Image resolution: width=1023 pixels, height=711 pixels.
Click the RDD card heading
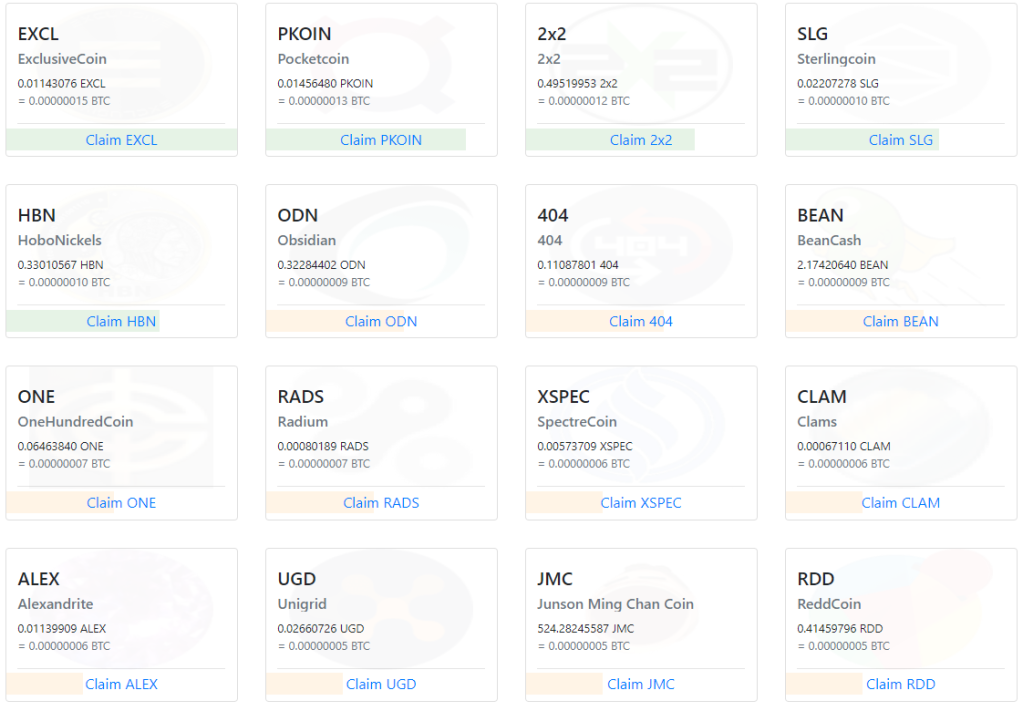[816, 579]
